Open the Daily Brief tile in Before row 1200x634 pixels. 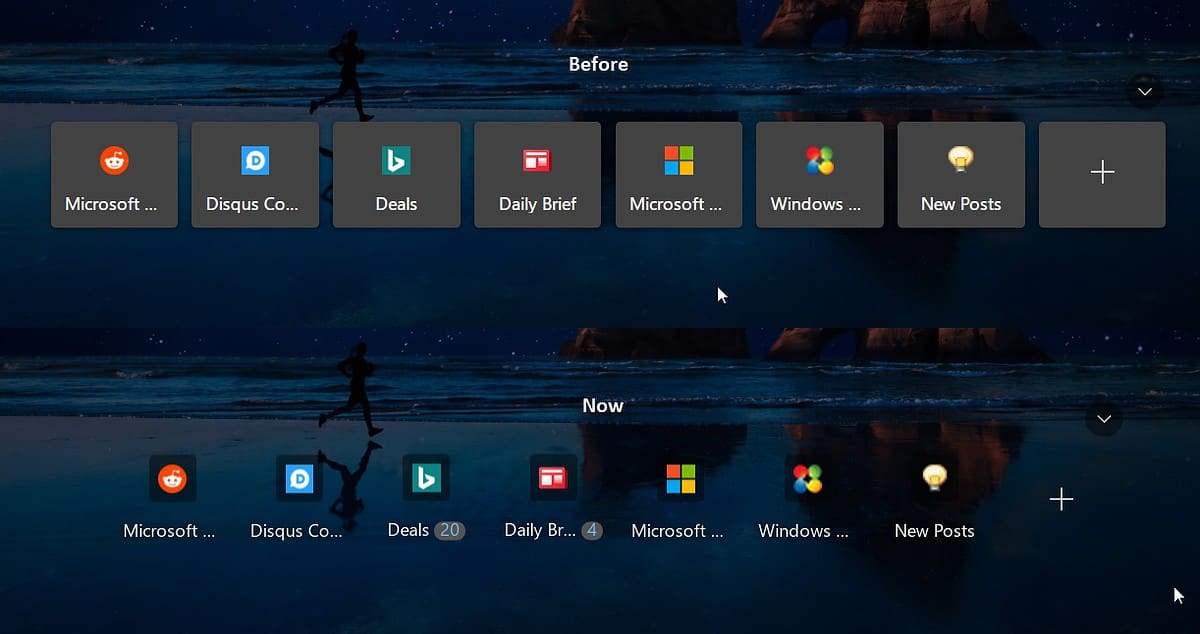pos(537,174)
